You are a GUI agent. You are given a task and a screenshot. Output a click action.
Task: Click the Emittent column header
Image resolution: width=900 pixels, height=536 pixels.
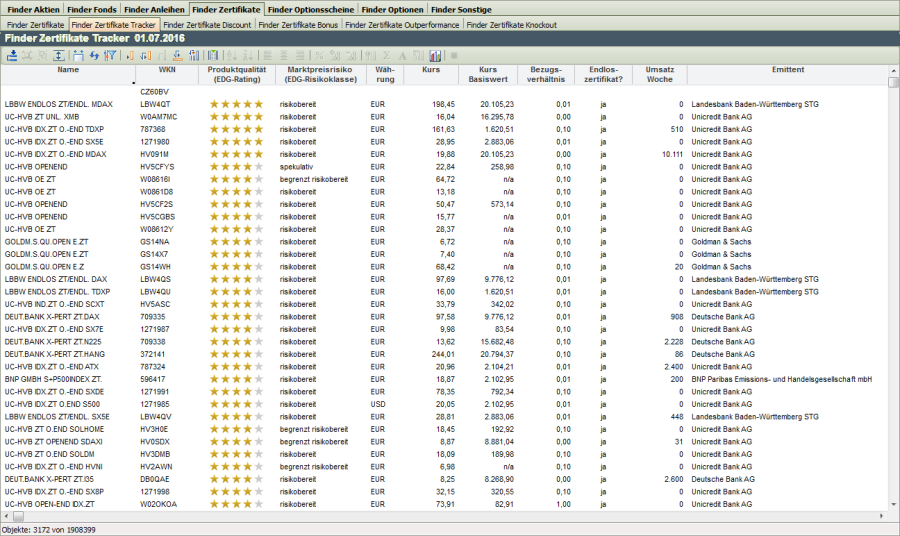[787, 70]
